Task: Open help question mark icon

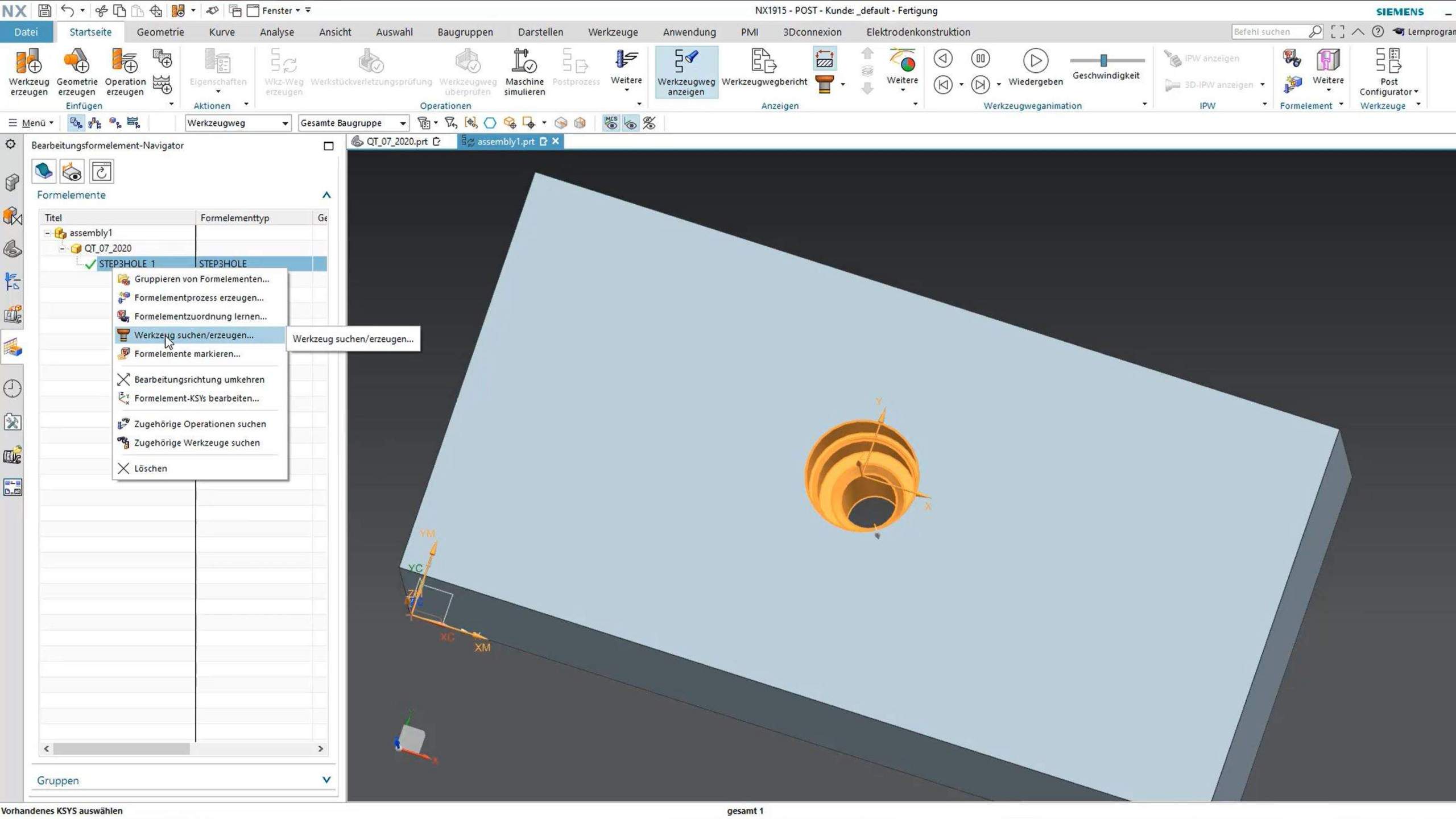Action: pos(1378,32)
